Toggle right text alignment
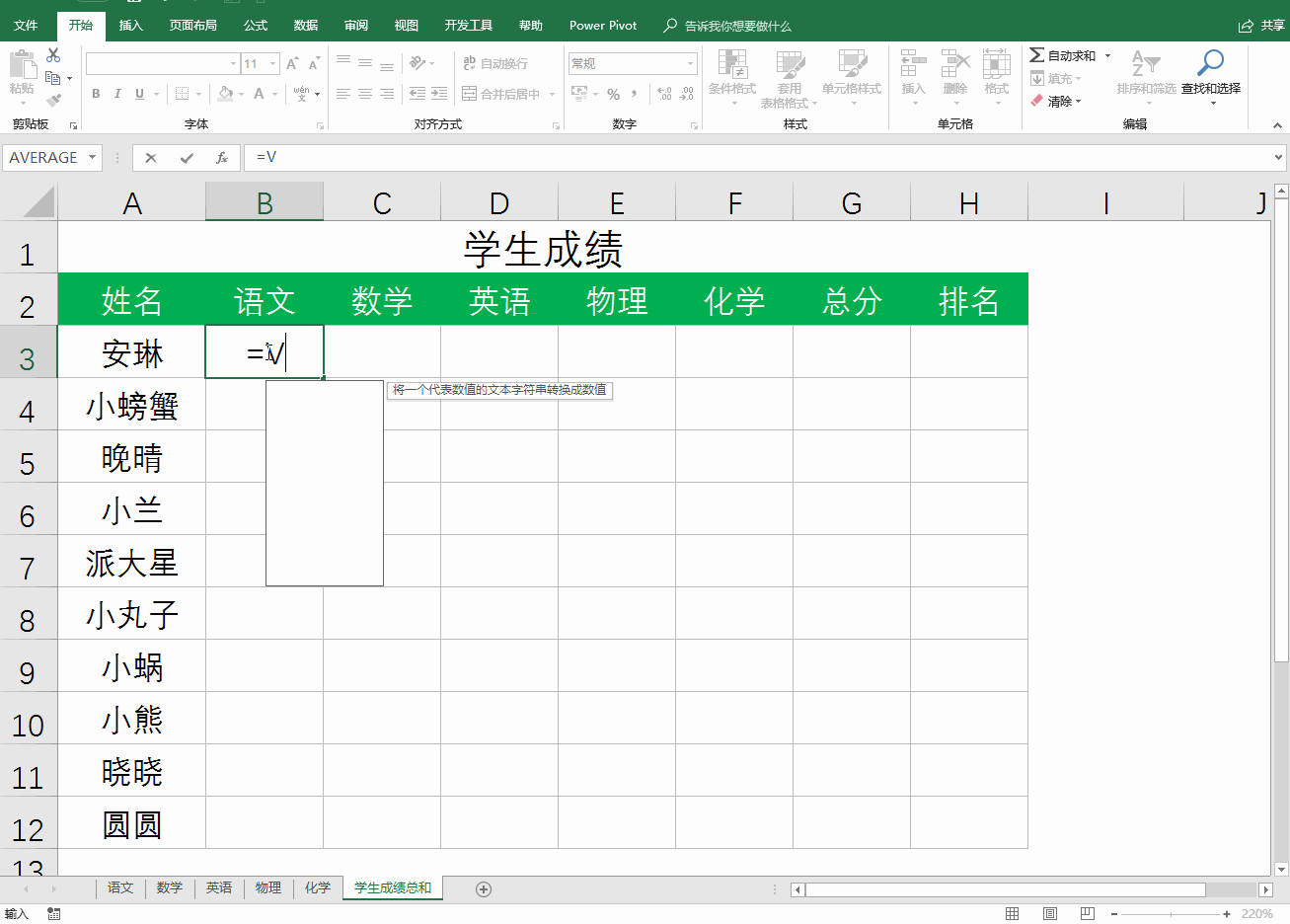 click(x=387, y=94)
